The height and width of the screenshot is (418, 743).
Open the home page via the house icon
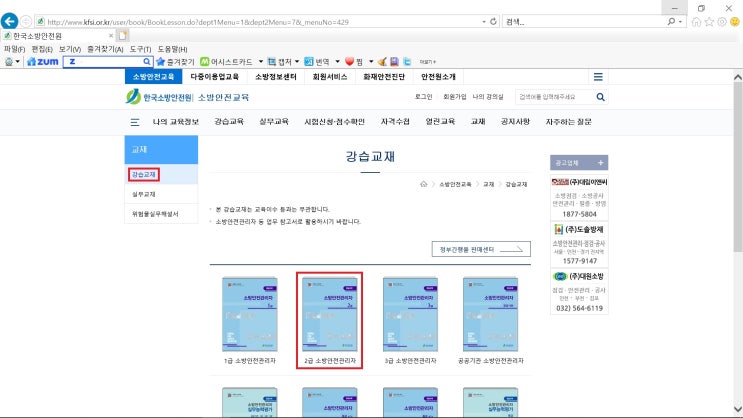click(x=696, y=22)
